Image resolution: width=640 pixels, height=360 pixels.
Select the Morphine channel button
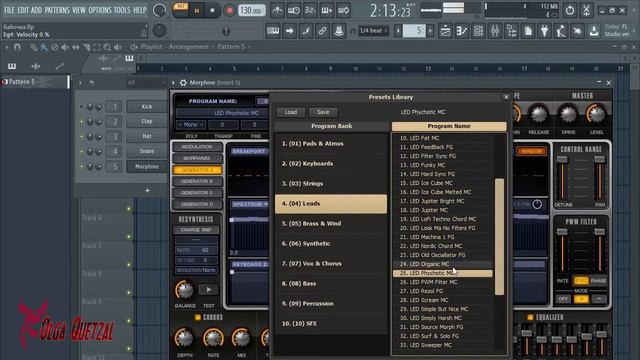pyautogui.click(x=147, y=167)
